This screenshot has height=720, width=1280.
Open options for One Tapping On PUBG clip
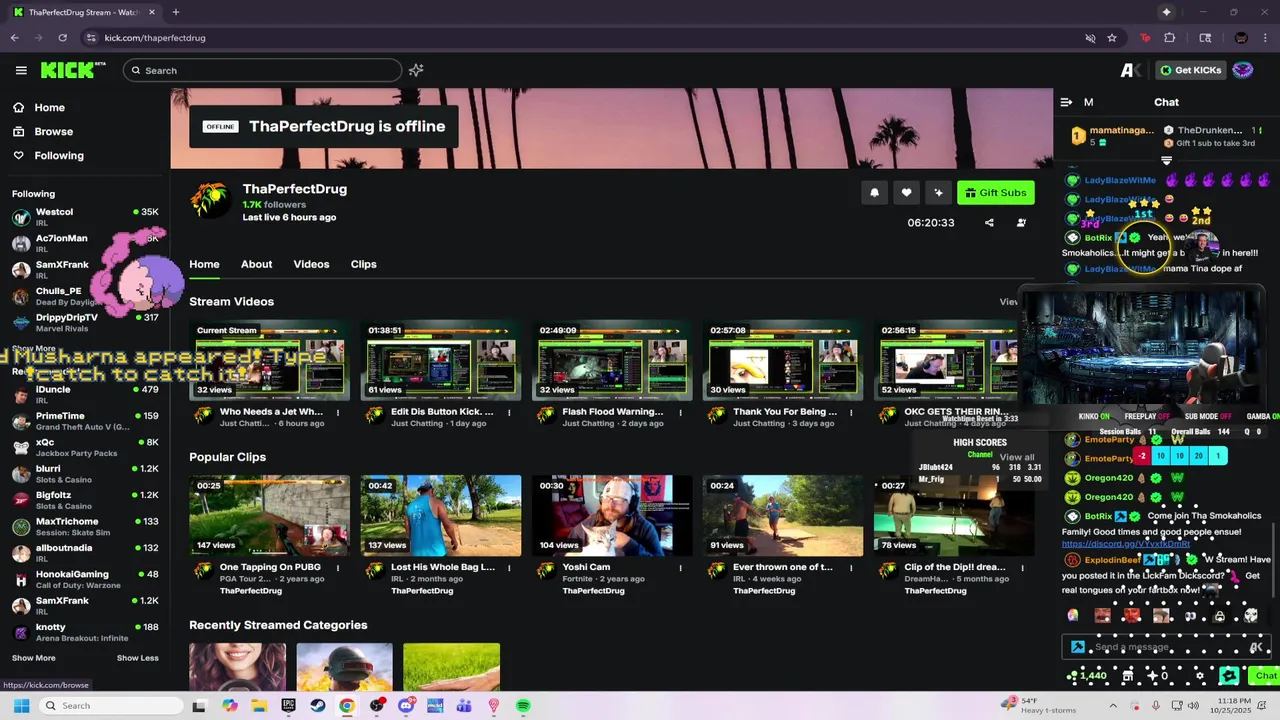[338, 567]
